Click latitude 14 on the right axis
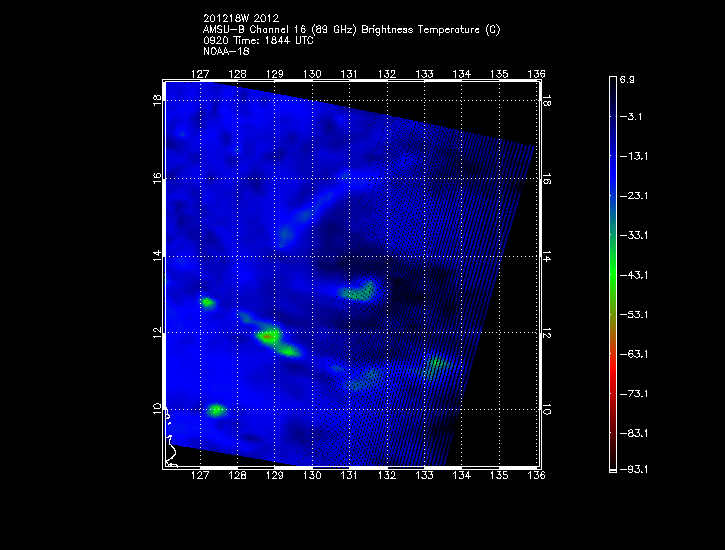Viewport: 725px width, 550px height. coord(546,256)
